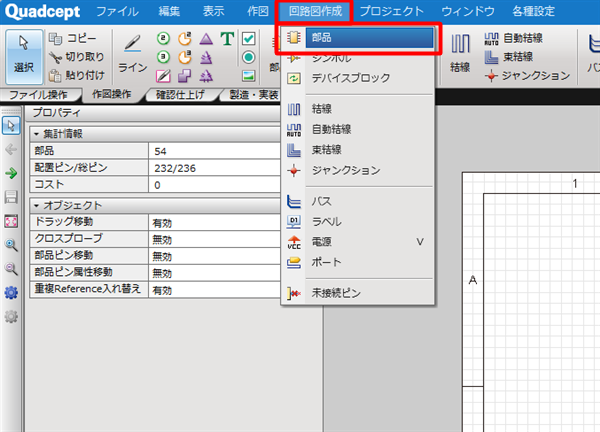The height and width of the screenshot is (432, 600).
Task: Click green circle icon numbered 2
Action: (163, 38)
